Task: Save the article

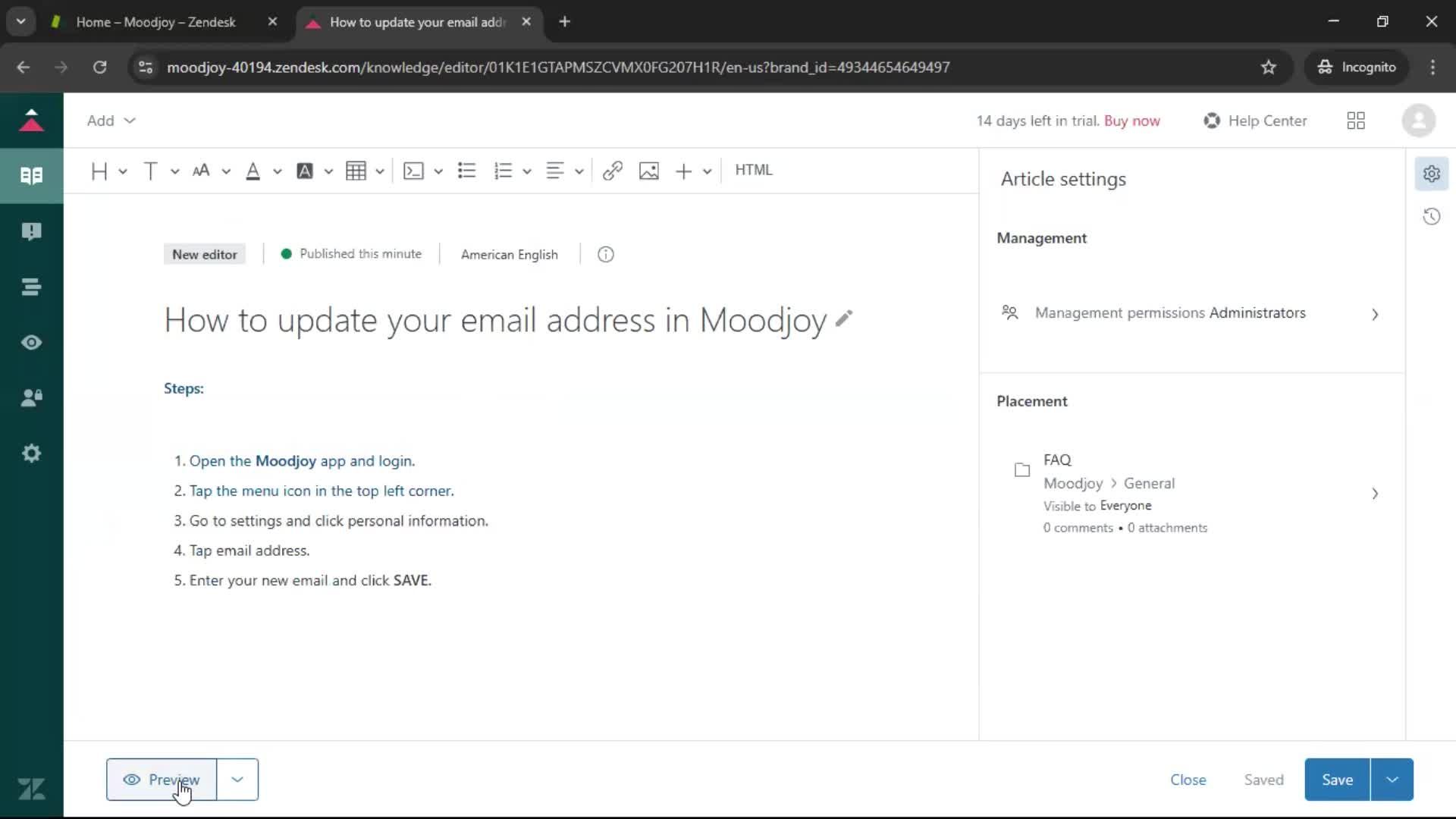Action: click(x=1337, y=780)
